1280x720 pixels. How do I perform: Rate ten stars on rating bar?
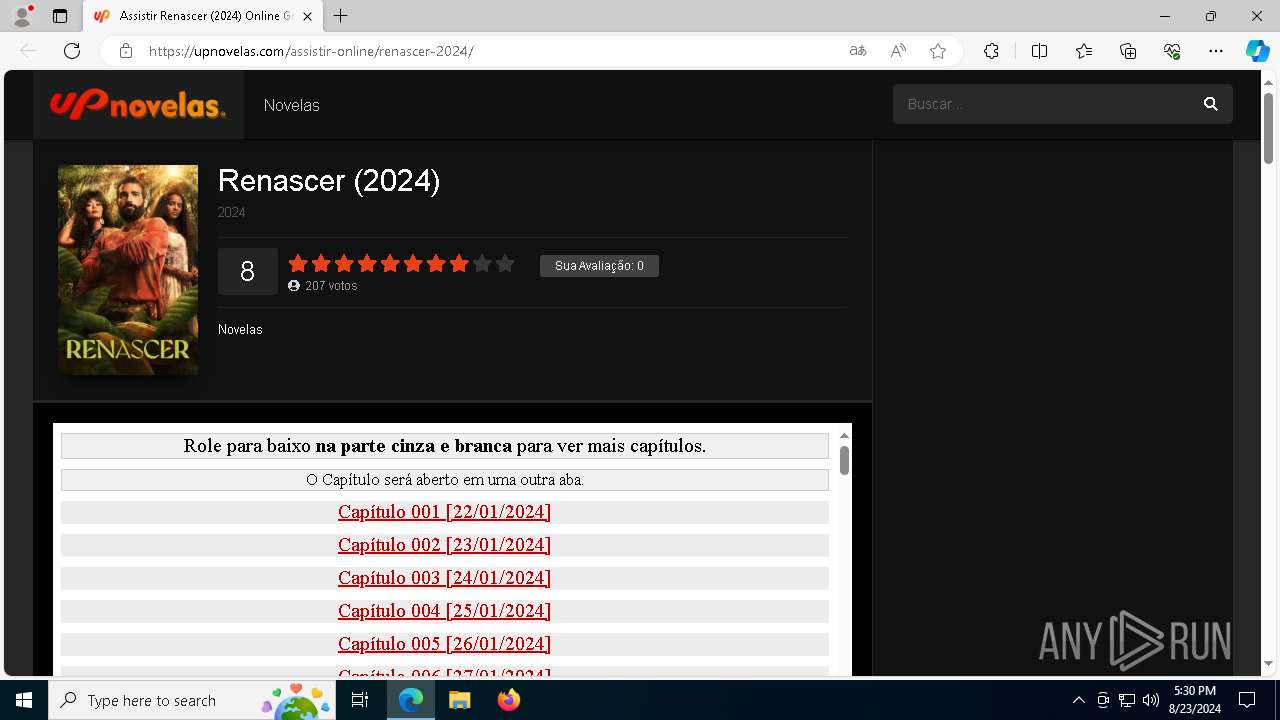(505, 264)
